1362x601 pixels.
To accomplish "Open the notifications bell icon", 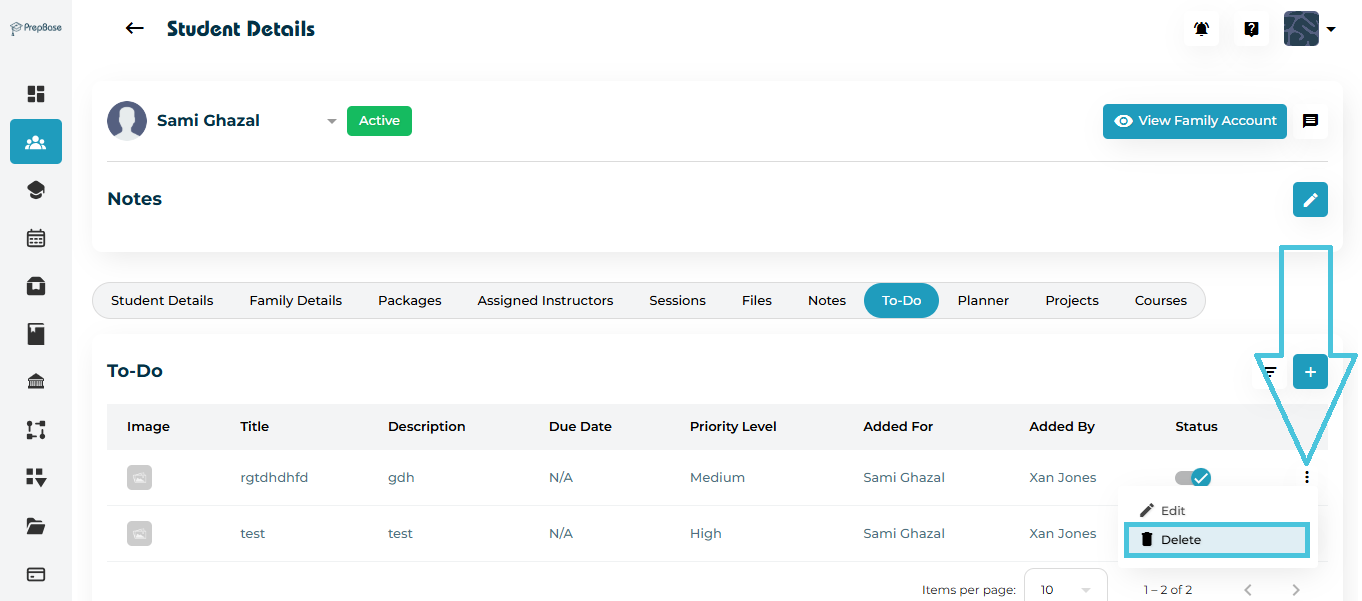I will pyautogui.click(x=1201, y=29).
